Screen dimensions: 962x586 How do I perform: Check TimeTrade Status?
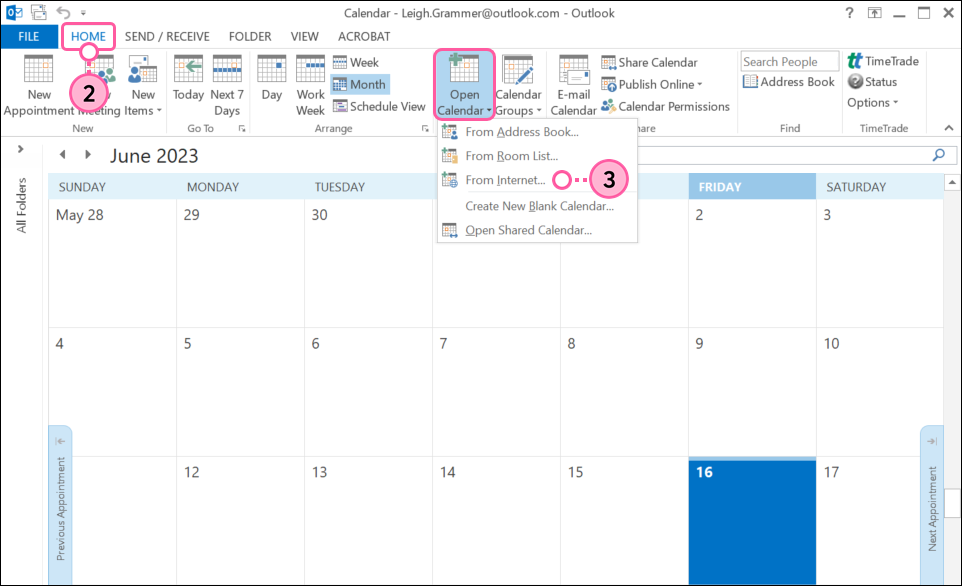point(872,82)
